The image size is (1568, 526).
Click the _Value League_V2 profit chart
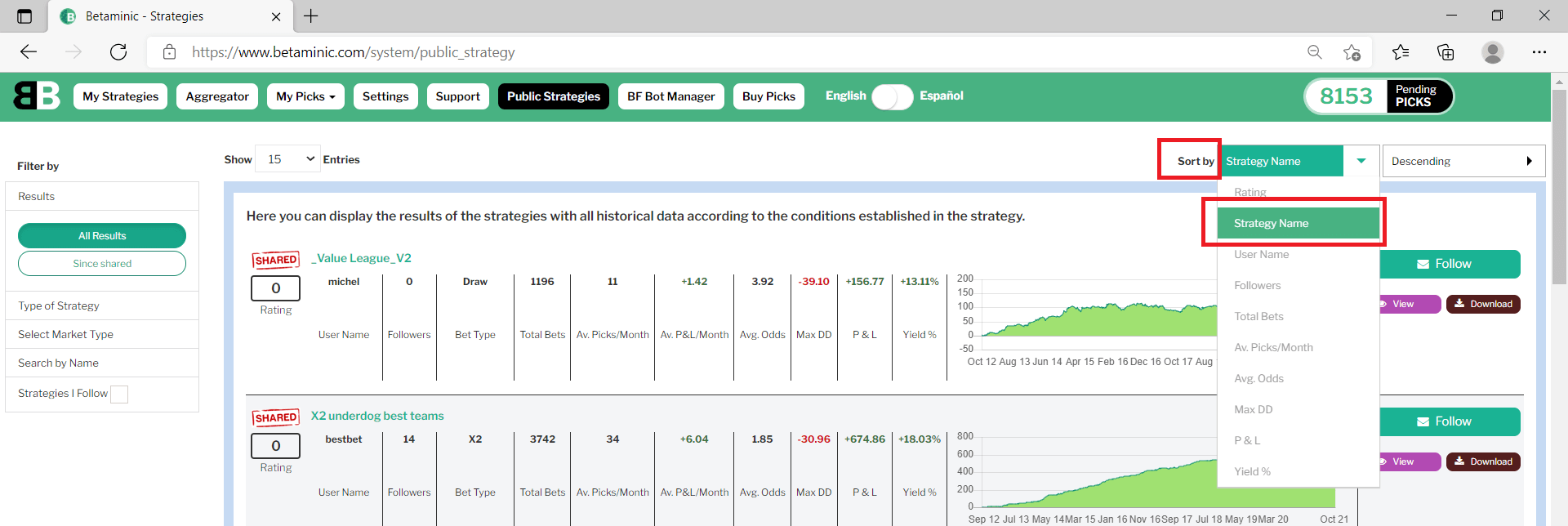click(1086, 322)
